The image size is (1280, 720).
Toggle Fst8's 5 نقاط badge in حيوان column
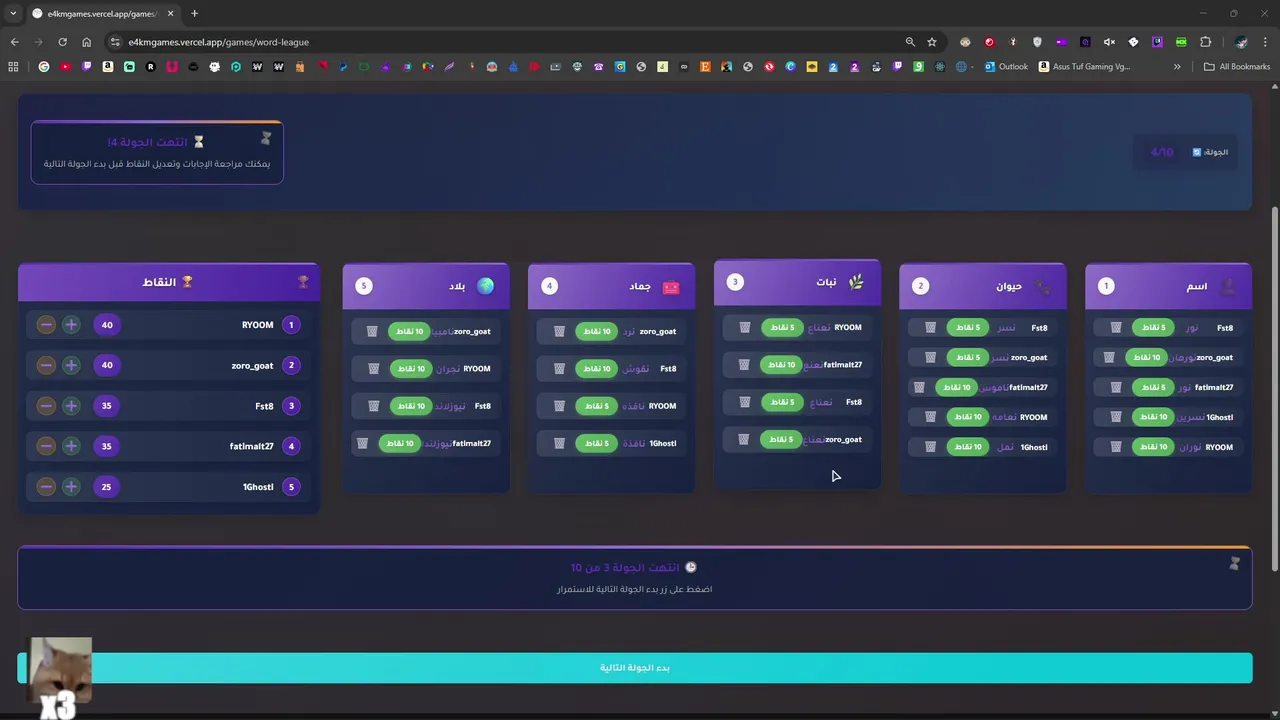(968, 327)
